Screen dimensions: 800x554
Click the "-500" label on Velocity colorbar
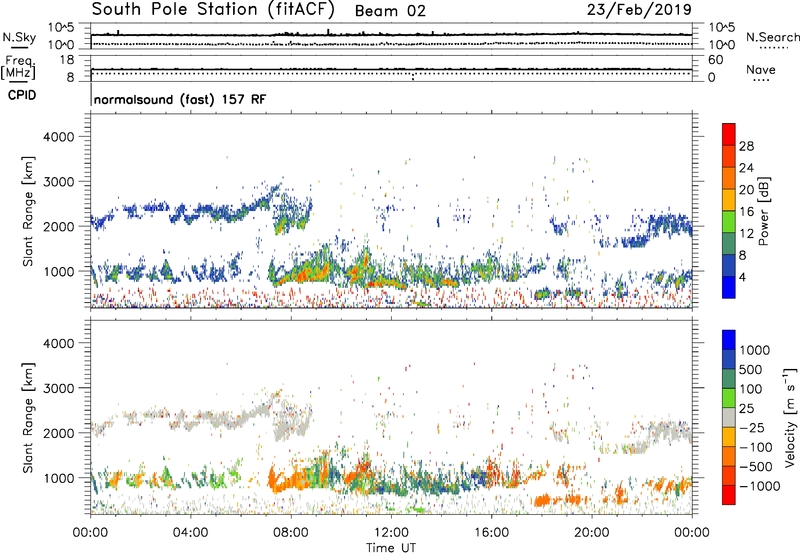coord(756,467)
